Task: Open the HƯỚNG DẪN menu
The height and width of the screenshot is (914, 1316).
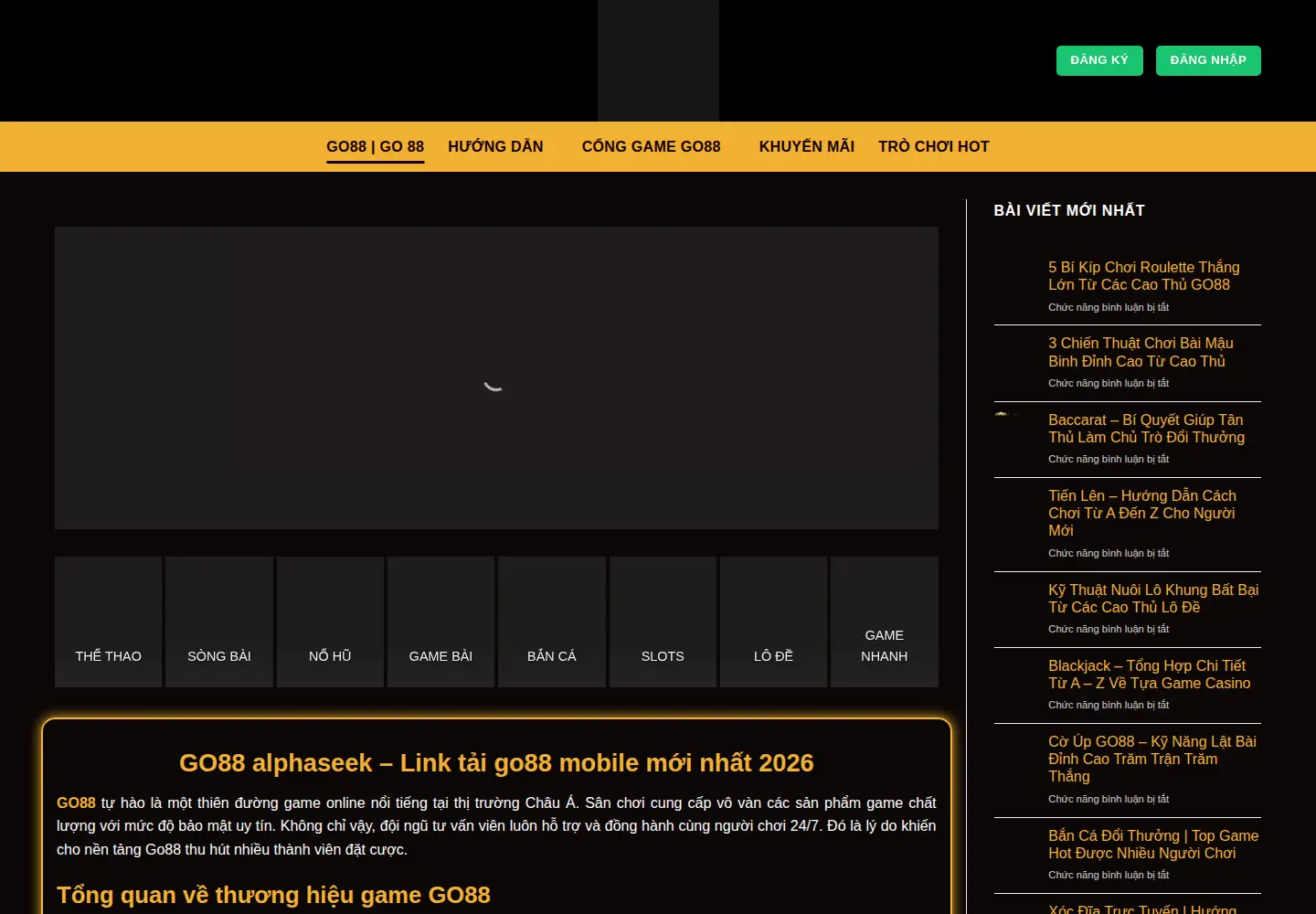Action: click(x=495, y=146)
